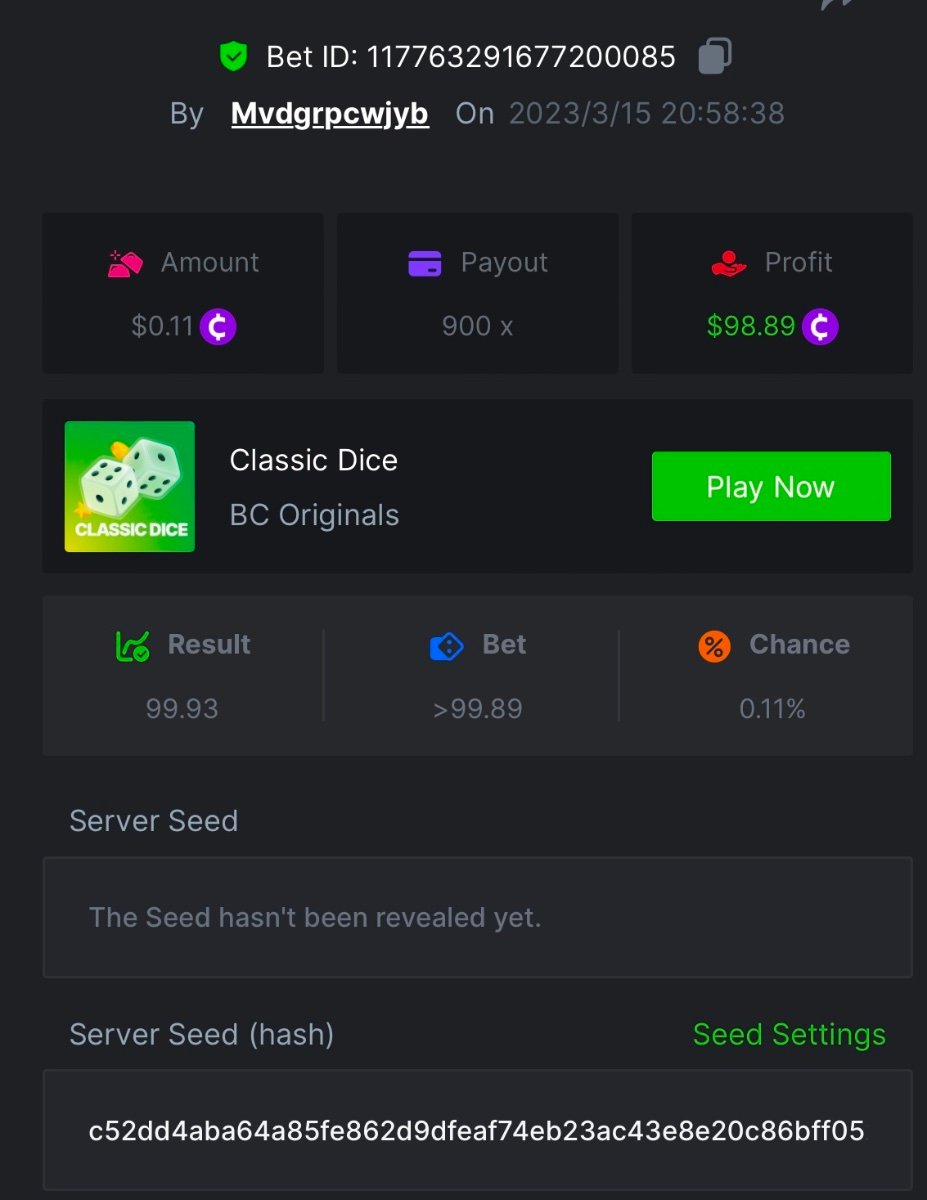Open Seed Settings link
927x1200 pixels.
789,1034
